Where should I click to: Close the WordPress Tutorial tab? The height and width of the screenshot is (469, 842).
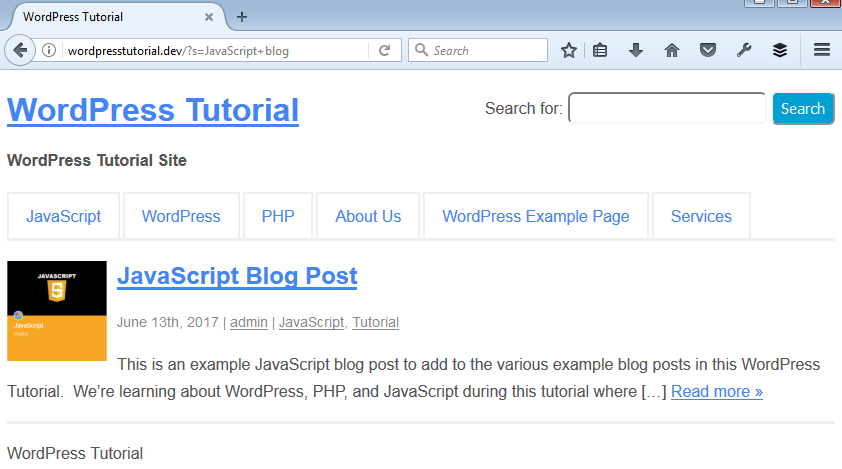(x=209, y=17)
